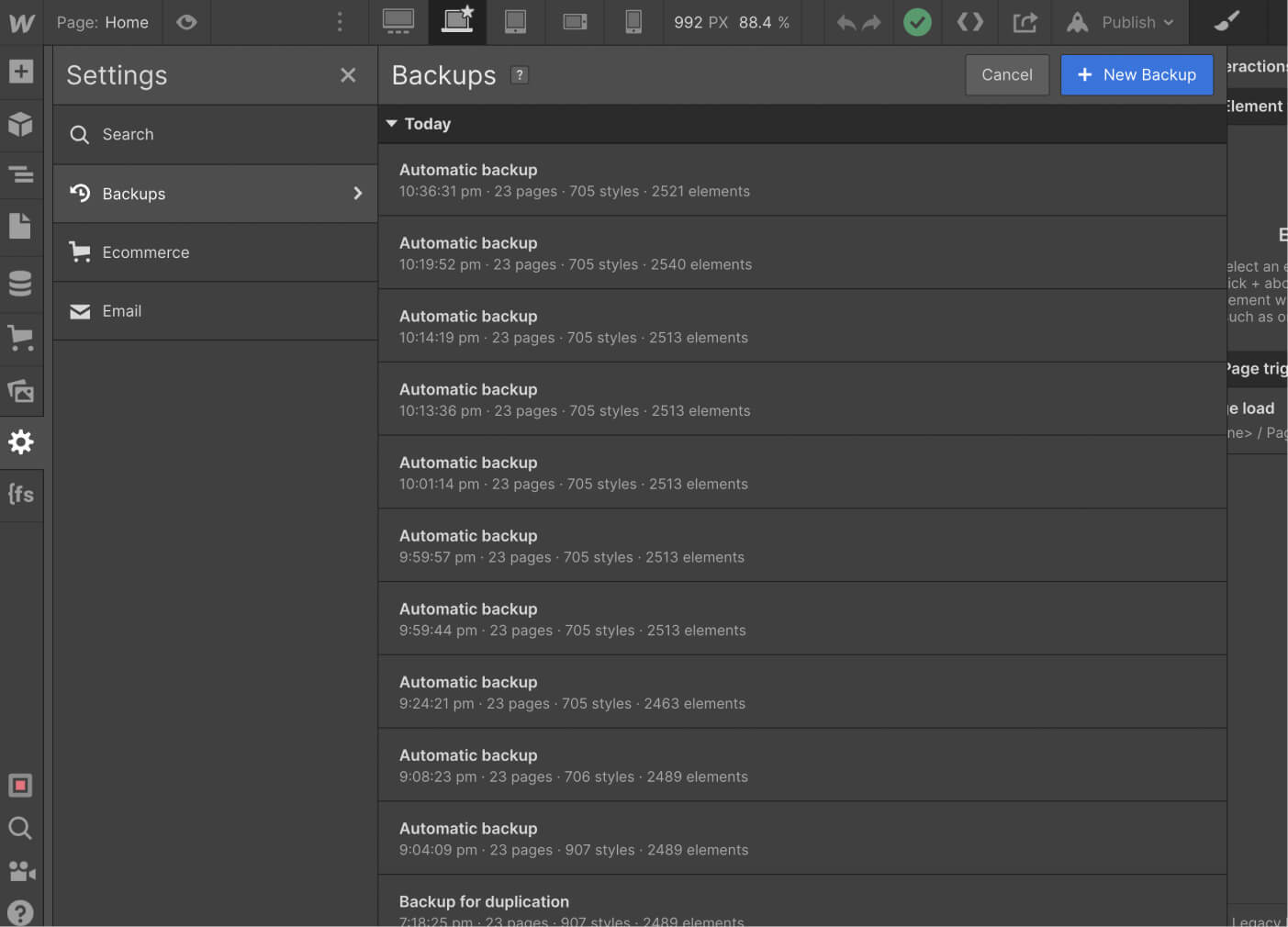Open the CMS Collections panel

pos(22,284)
